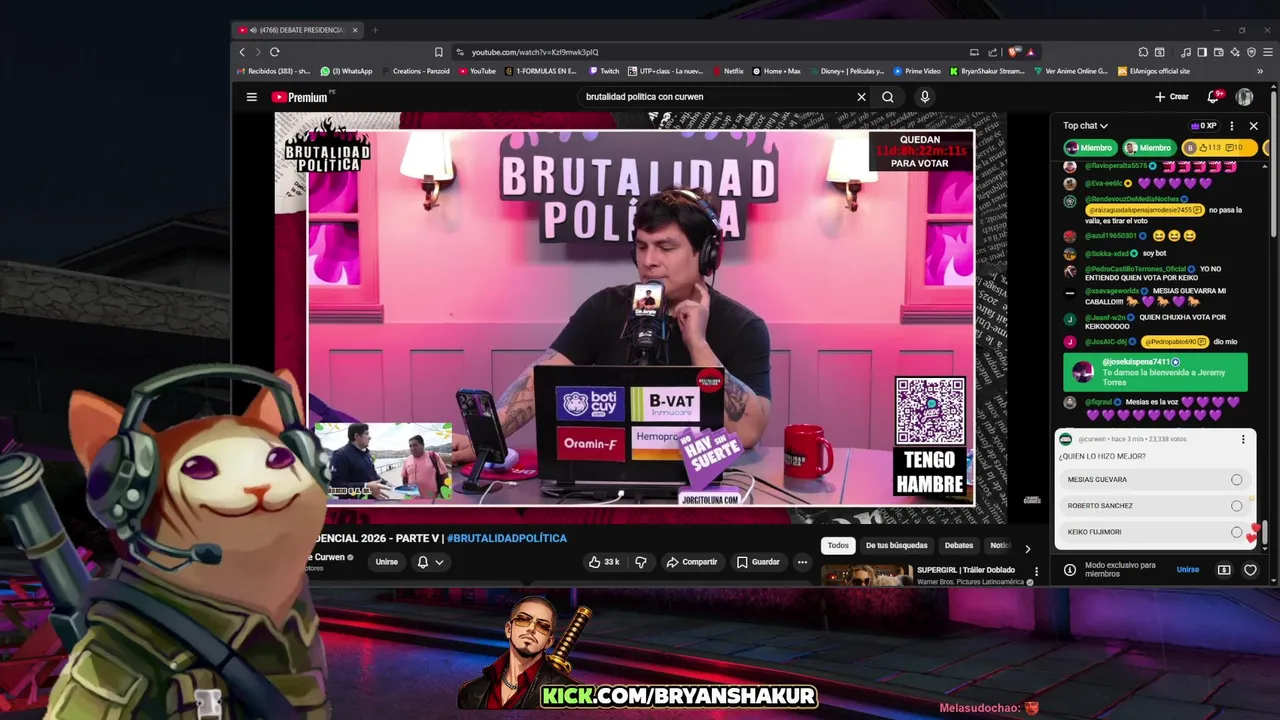1280x720 pixels.
Task: Click username @Jeanf-w2n in chat
Action: click(1107, 317)
